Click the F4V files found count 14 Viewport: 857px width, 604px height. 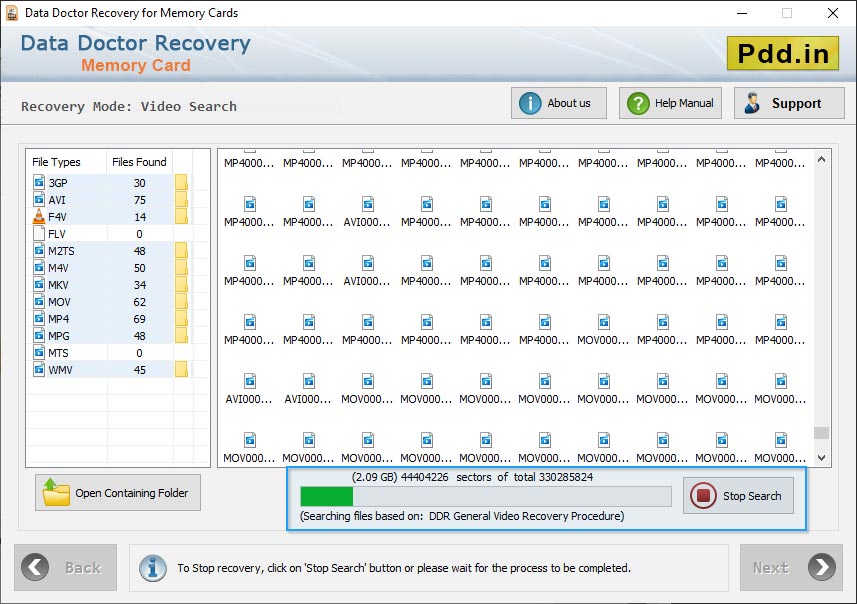(140, 217)
